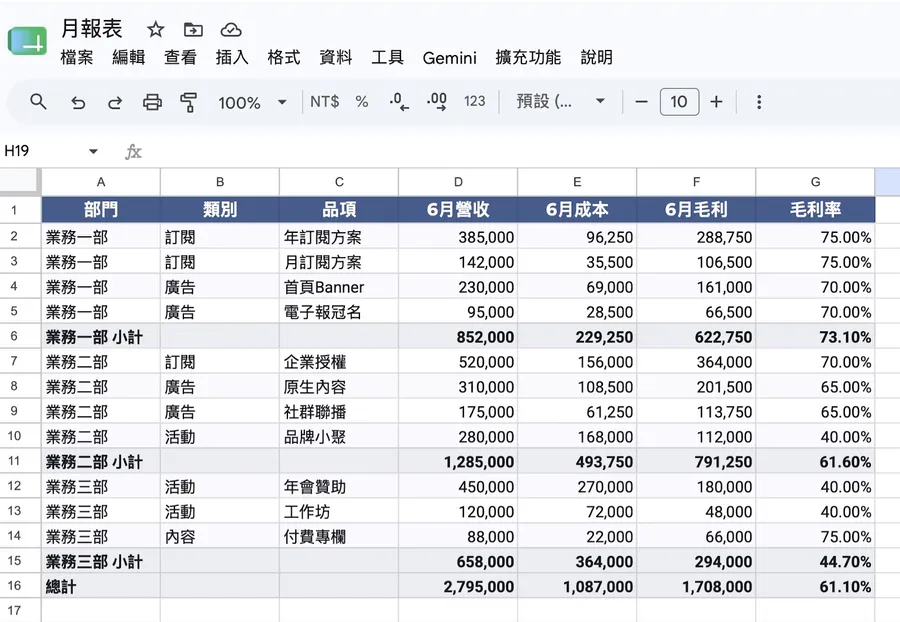Click the font size field showing 10
The height and width of the screenshot is (622, 900).
pos(679,102)
